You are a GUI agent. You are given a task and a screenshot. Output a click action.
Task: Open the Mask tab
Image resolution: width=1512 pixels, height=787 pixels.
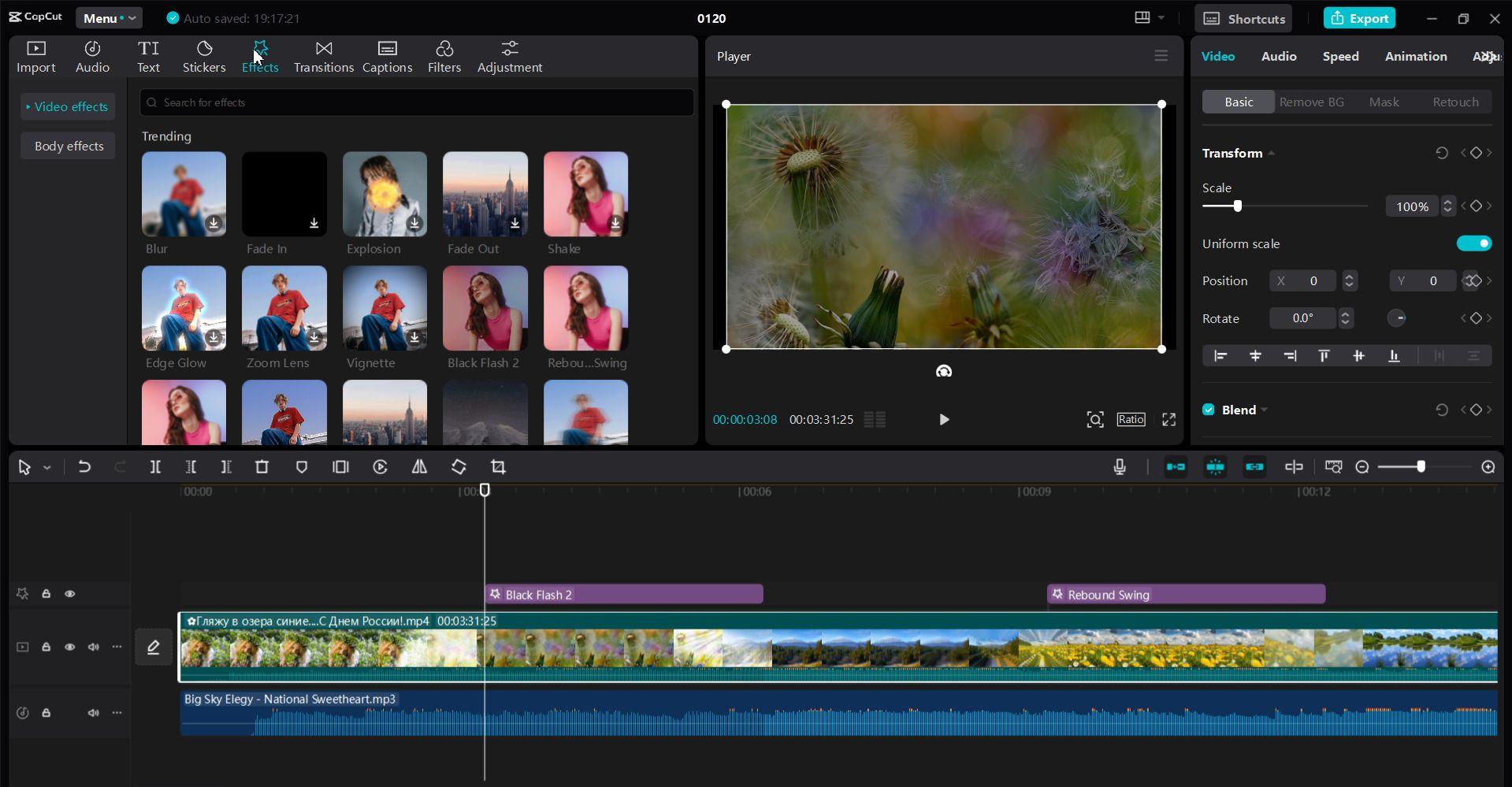[1384, 102]
